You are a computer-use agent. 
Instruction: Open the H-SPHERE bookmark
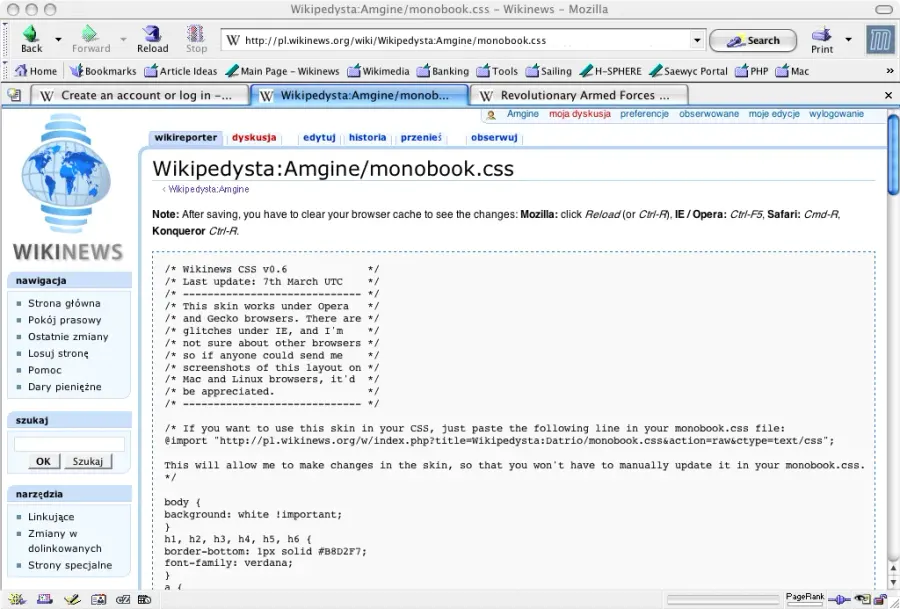tap(611, 71)
